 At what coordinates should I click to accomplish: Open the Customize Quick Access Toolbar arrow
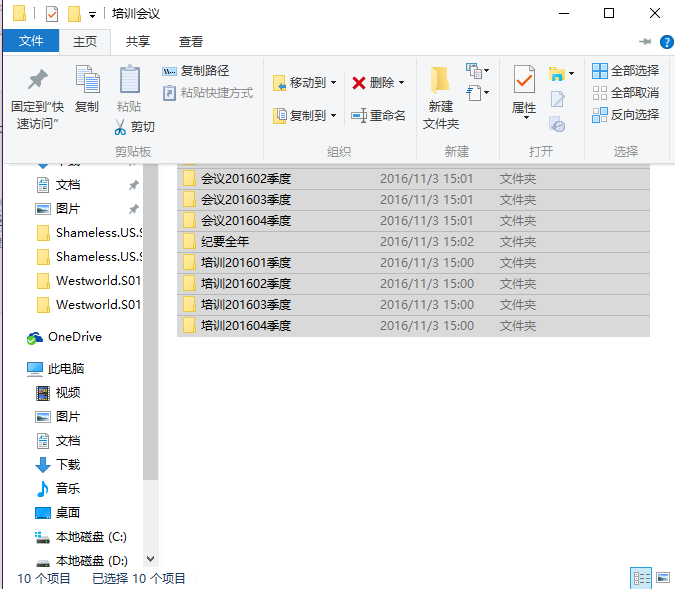click(92, 15)
